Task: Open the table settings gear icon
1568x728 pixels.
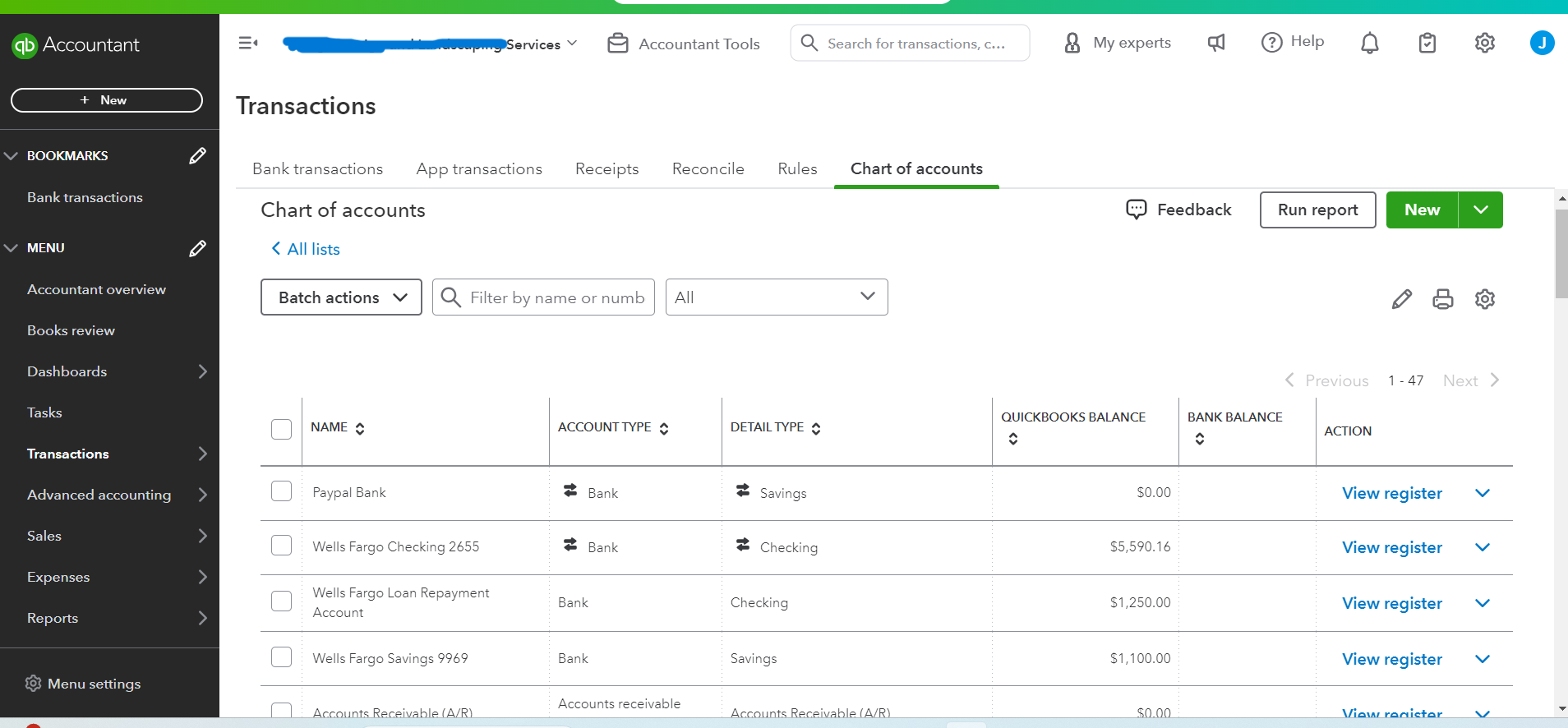Action: click(x=1484, y=299)
